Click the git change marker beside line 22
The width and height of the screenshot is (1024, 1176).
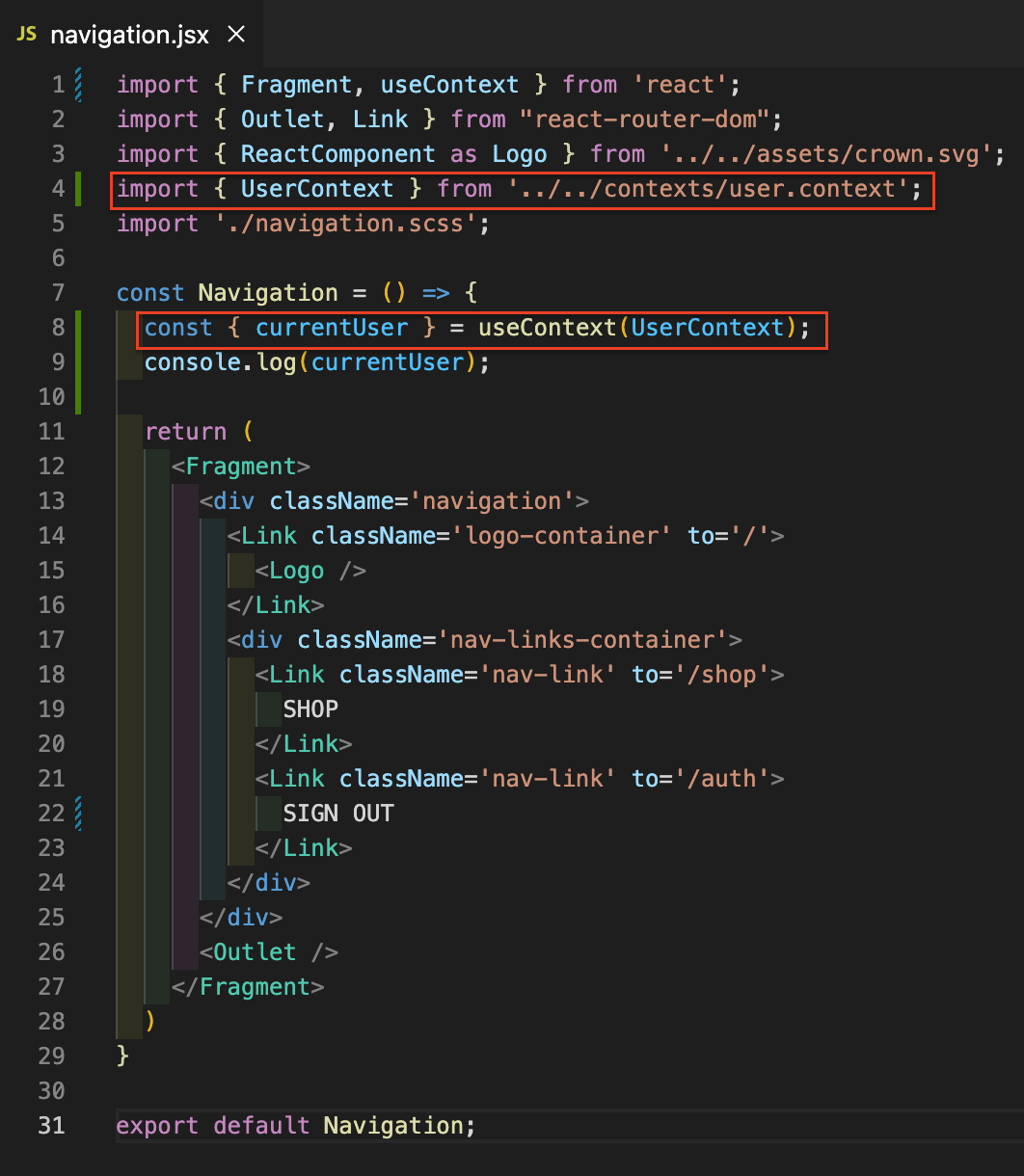coord(78,814)
